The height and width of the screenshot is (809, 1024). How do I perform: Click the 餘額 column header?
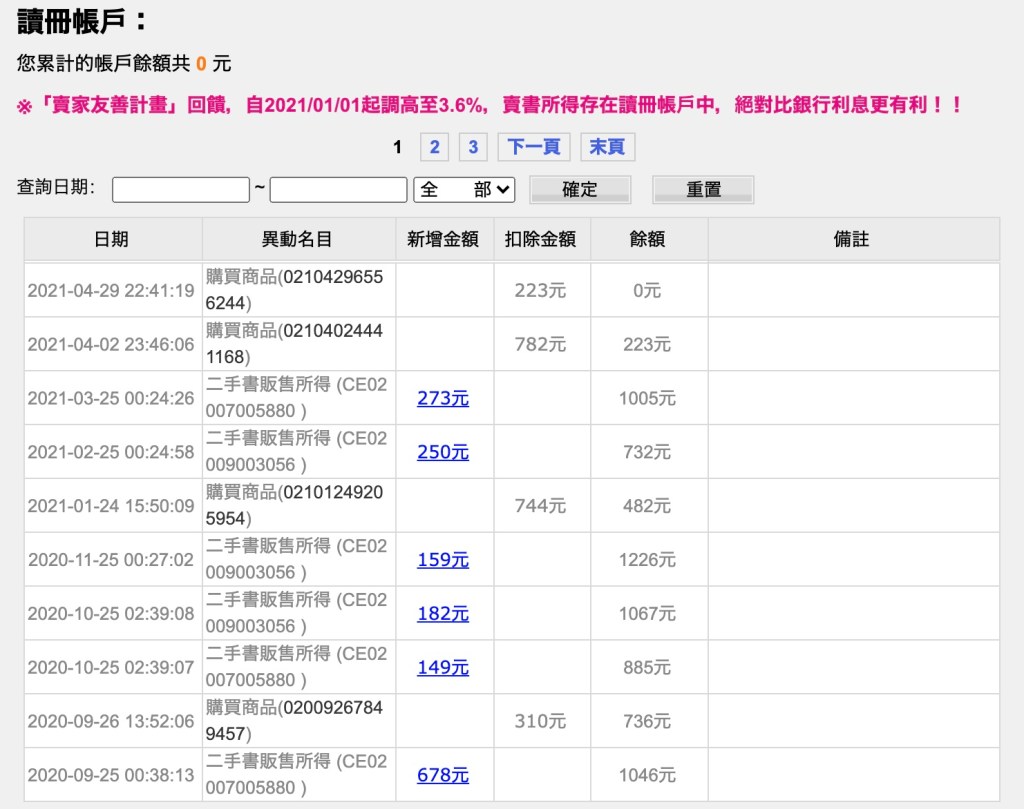[x=647, y=239]
